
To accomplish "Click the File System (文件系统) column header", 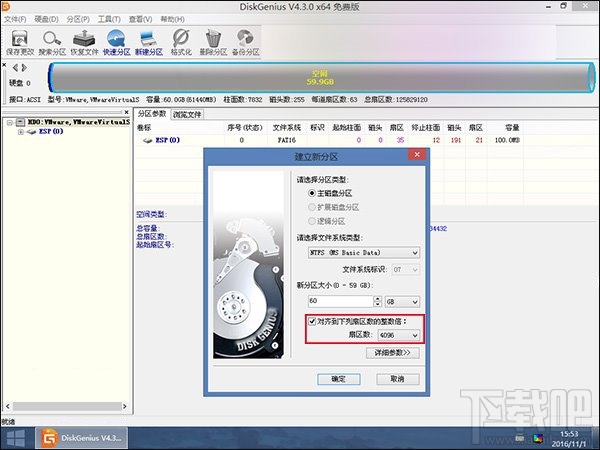I will [x=287, y=127].
